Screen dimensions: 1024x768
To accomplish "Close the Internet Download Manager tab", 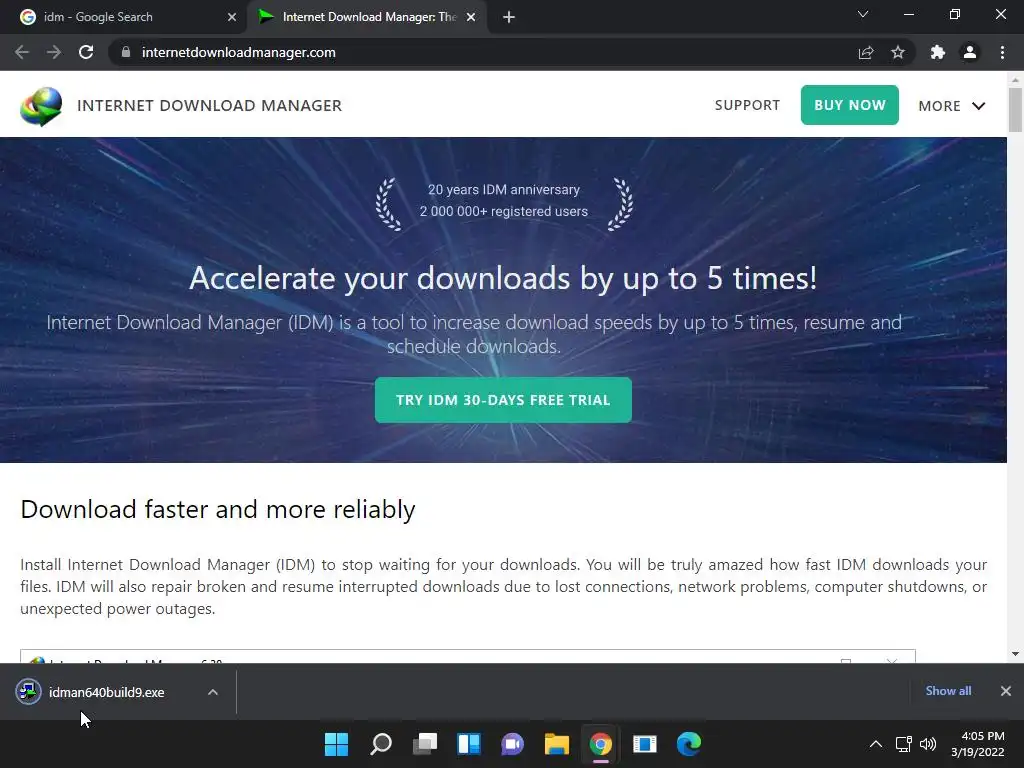I will pos(471,17).
